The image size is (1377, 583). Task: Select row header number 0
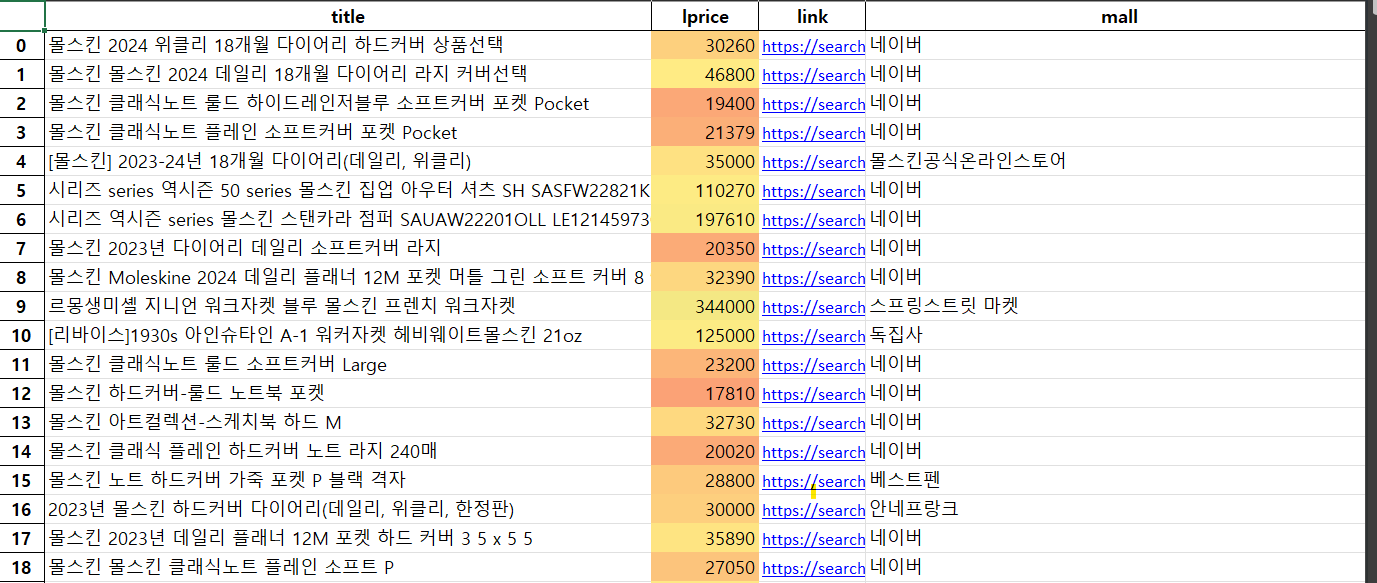pos(19,45)
